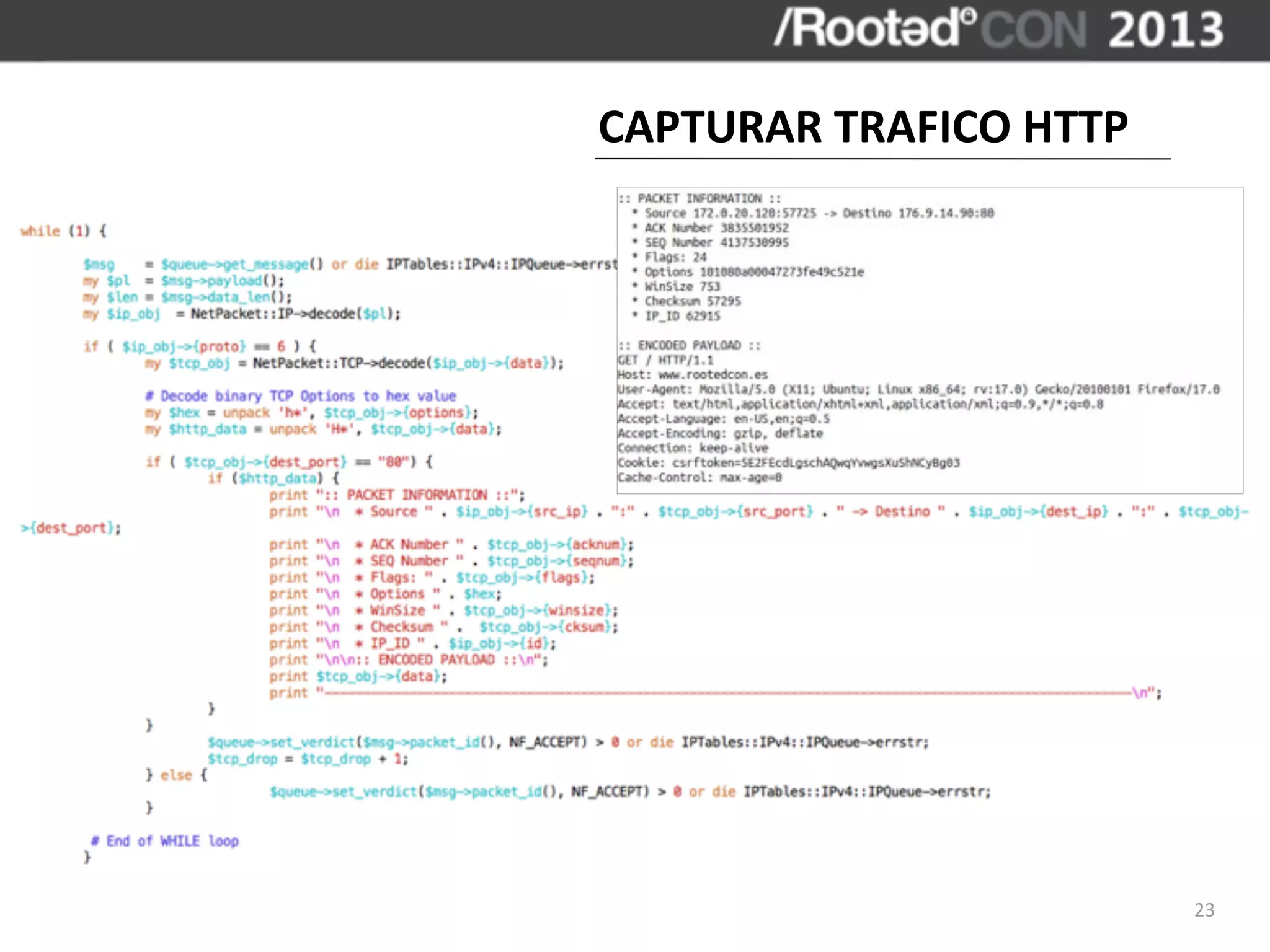1270x952 pixels.
Task: Select the NetPacket::TCP->decode line
Action: pyautogui.click(x=355, y=363)
